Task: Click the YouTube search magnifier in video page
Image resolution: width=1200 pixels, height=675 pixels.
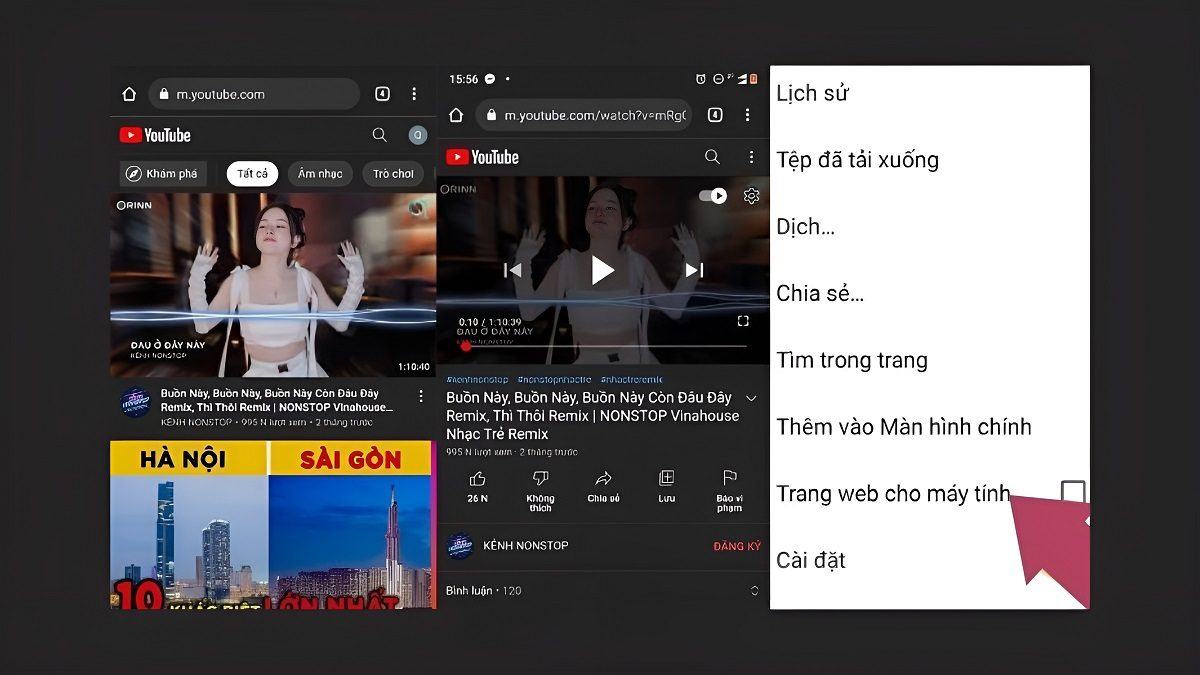Action: (712, 157)
